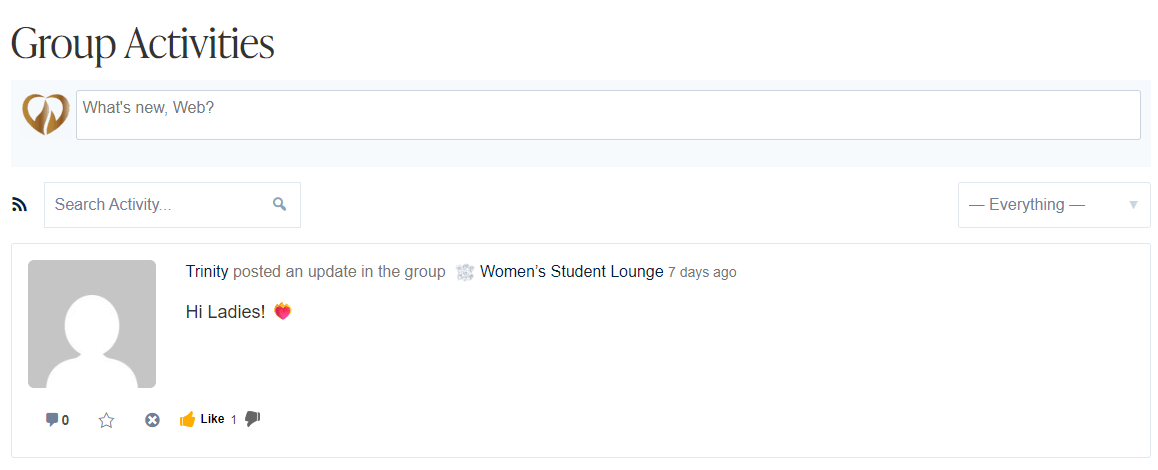Click the orange thumbs-up Like icon
Screen dimensions: 1158x470
click(x=187, y=419)
